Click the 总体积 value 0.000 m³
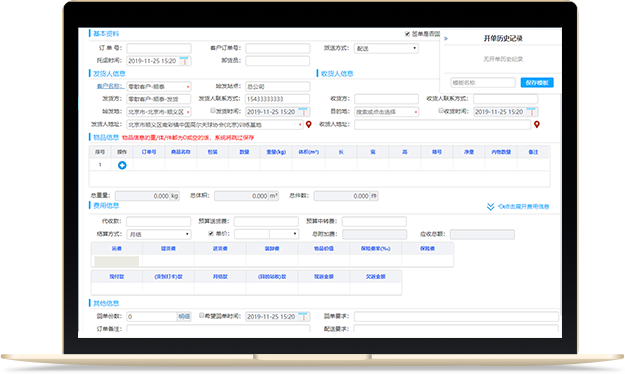This screenshot has height=374, width=625. [x=246, y=196]
